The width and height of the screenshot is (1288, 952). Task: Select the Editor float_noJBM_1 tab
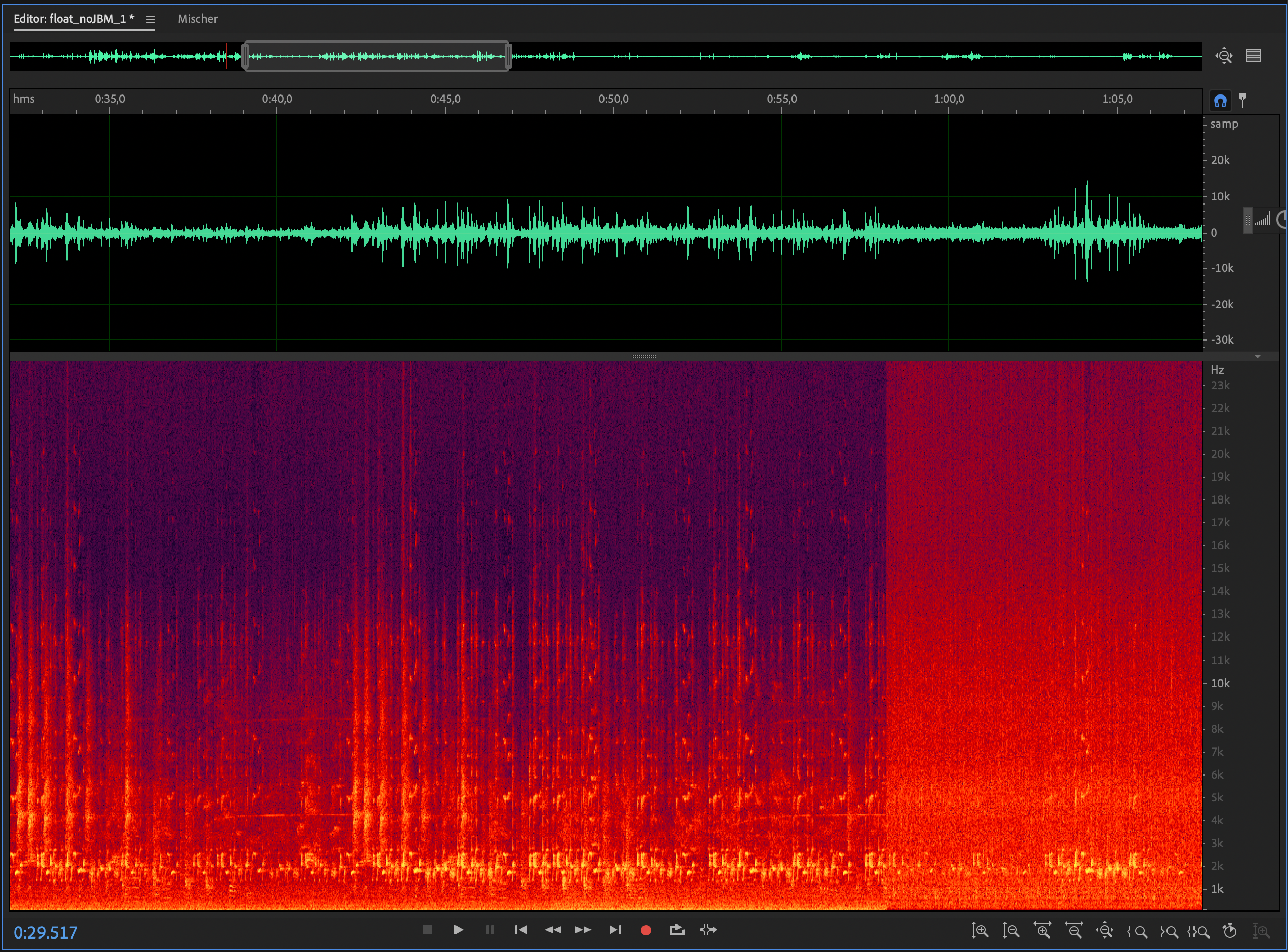tap(74, 19)
